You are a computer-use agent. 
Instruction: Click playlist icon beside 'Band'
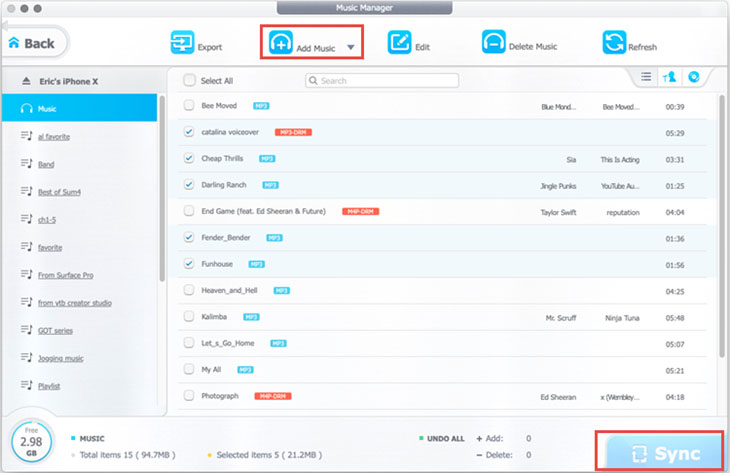pyautogui.click(x=27, y=163)
